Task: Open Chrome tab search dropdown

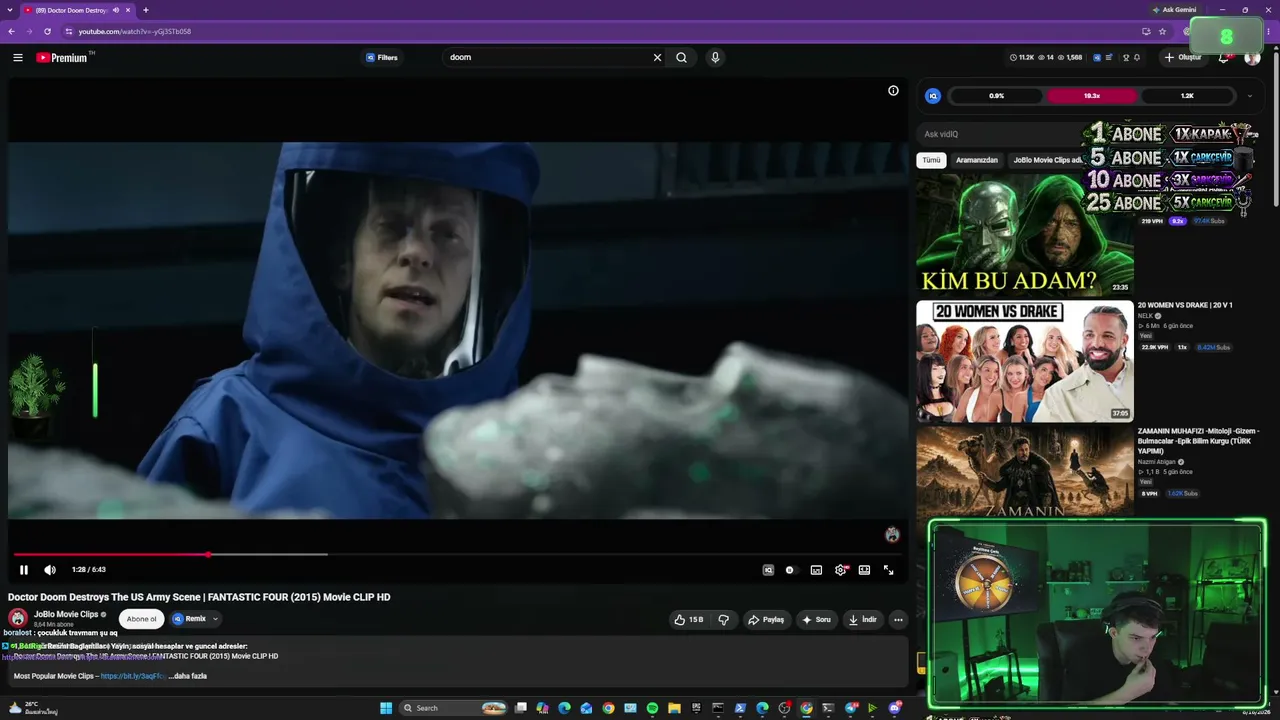Action: pyautogui.click(x=9, y=10)
